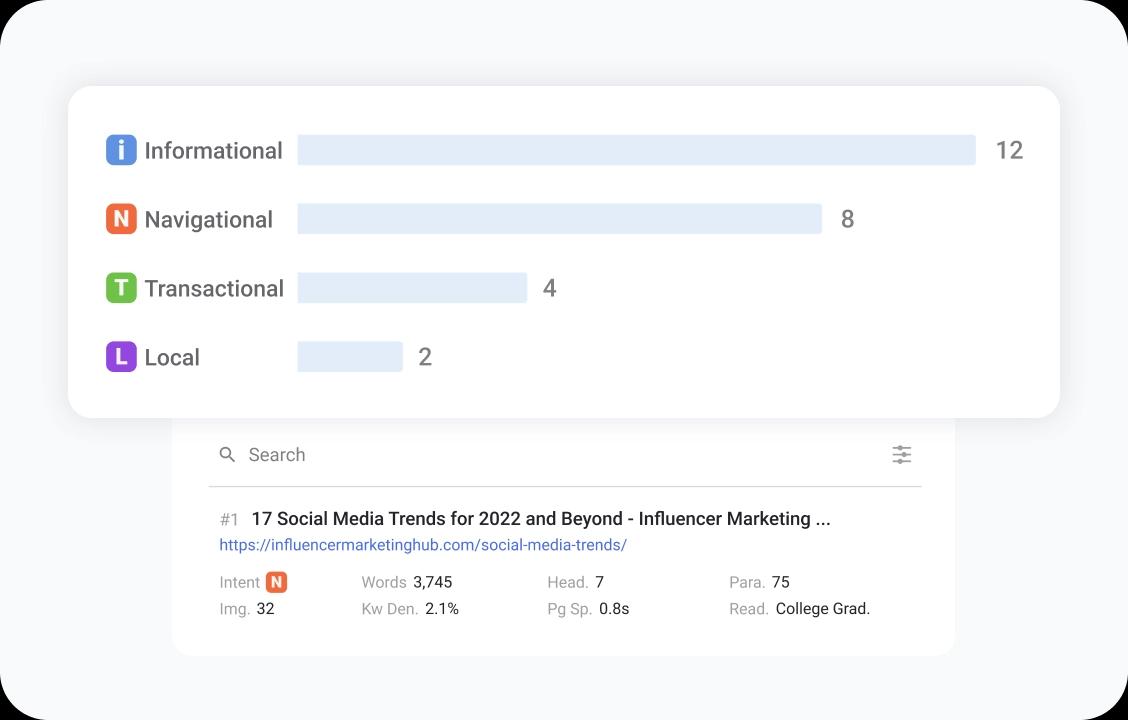This screenshot has height=720, width=1128.
Task: Click the magnifying glass search icon
Action: (228, 455)
